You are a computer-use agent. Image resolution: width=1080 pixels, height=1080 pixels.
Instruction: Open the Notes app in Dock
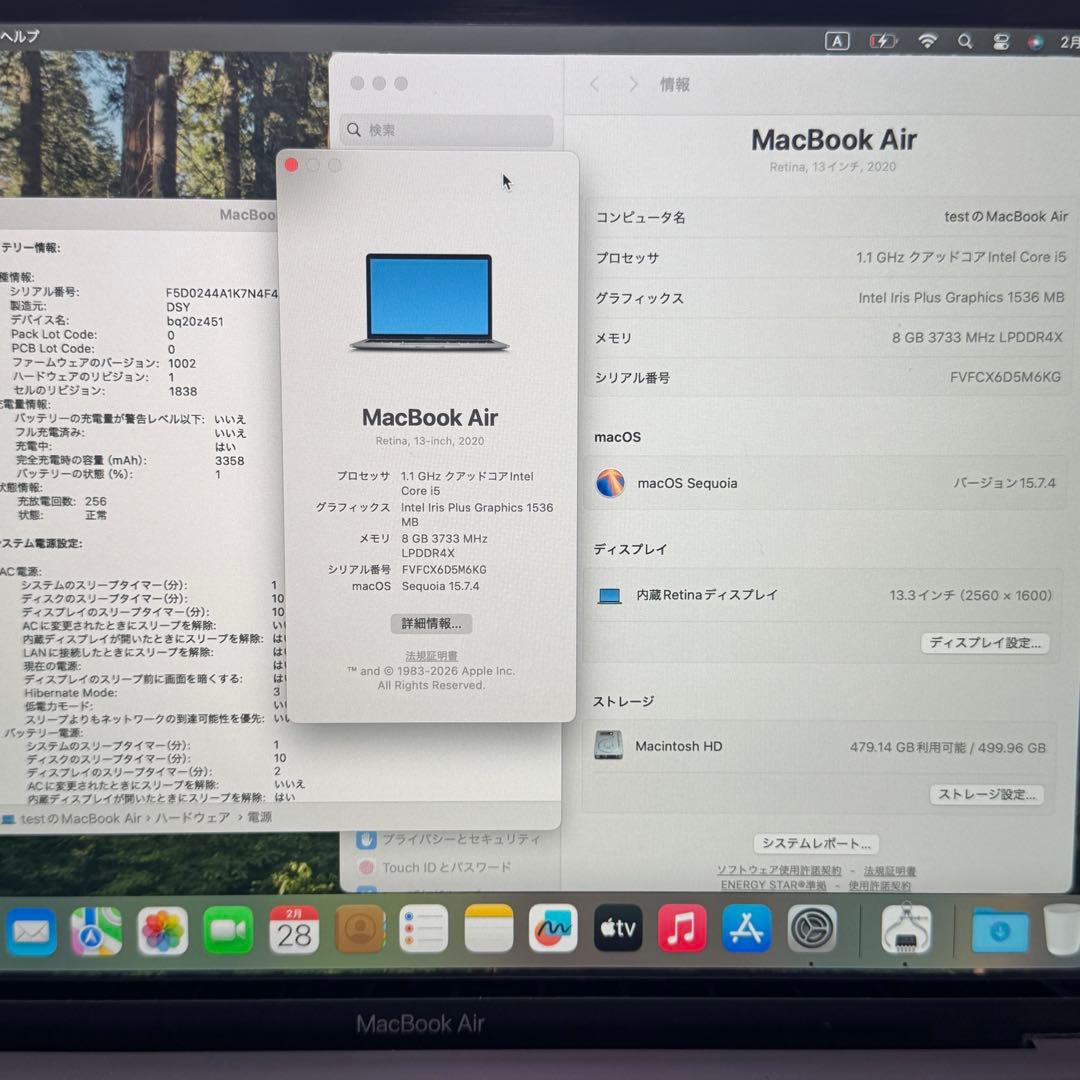point(488,928)
